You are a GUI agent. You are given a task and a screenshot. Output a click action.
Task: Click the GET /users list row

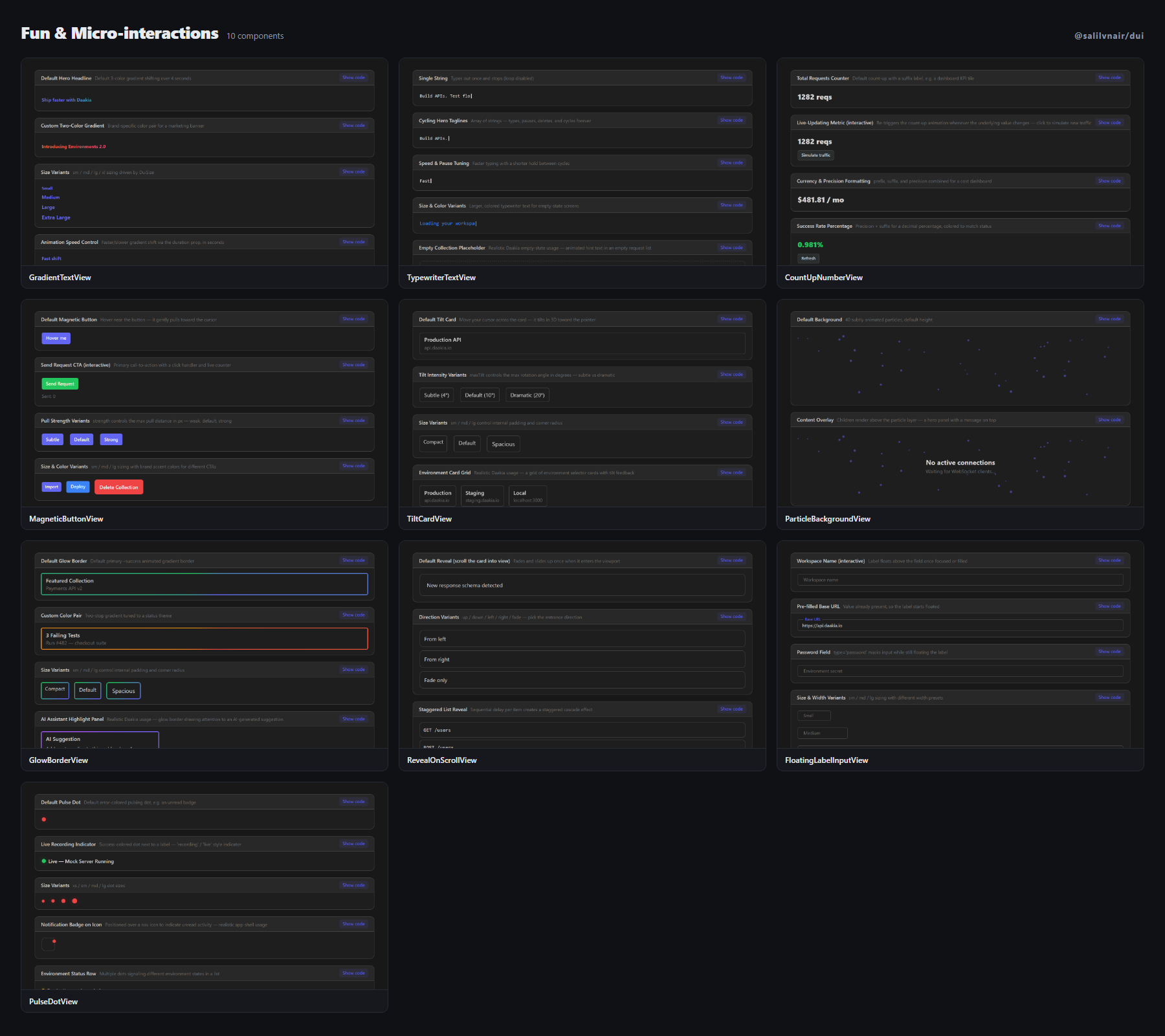click(582, 730)
